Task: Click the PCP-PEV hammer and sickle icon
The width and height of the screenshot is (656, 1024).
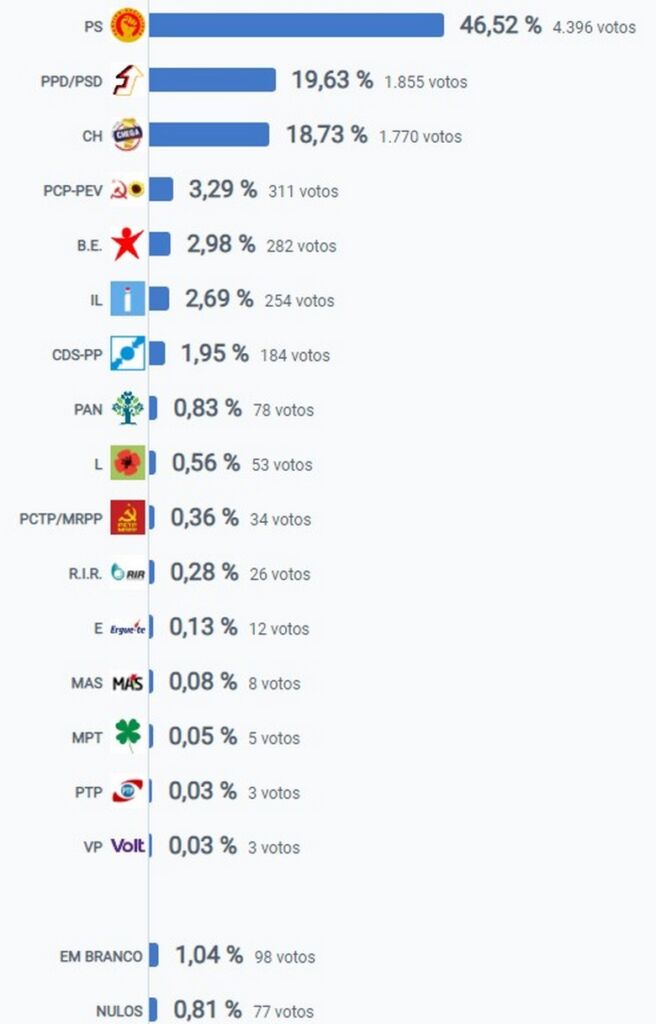Action: coord(119,189)
